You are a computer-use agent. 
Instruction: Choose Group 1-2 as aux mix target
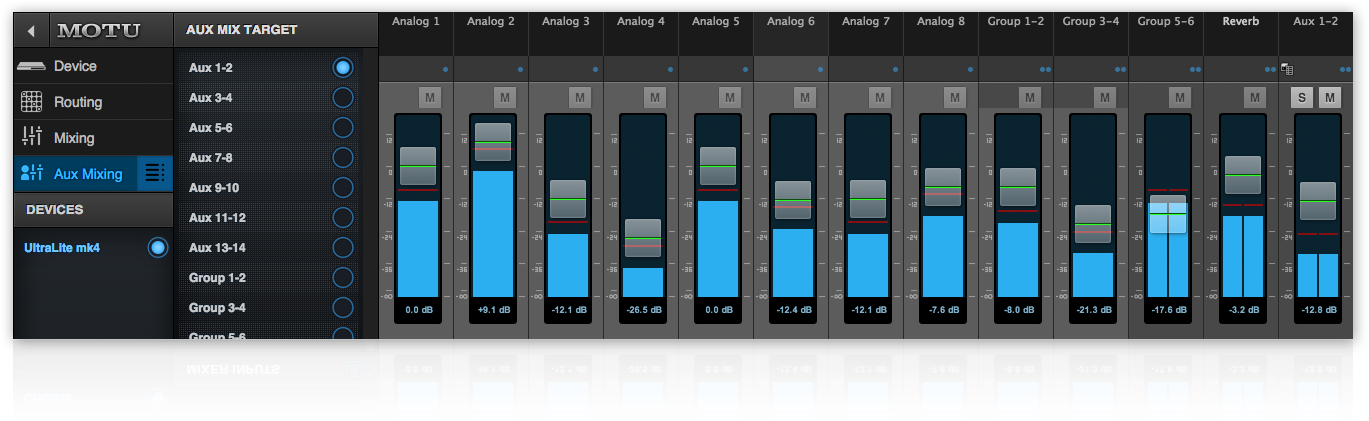[343, 278]
